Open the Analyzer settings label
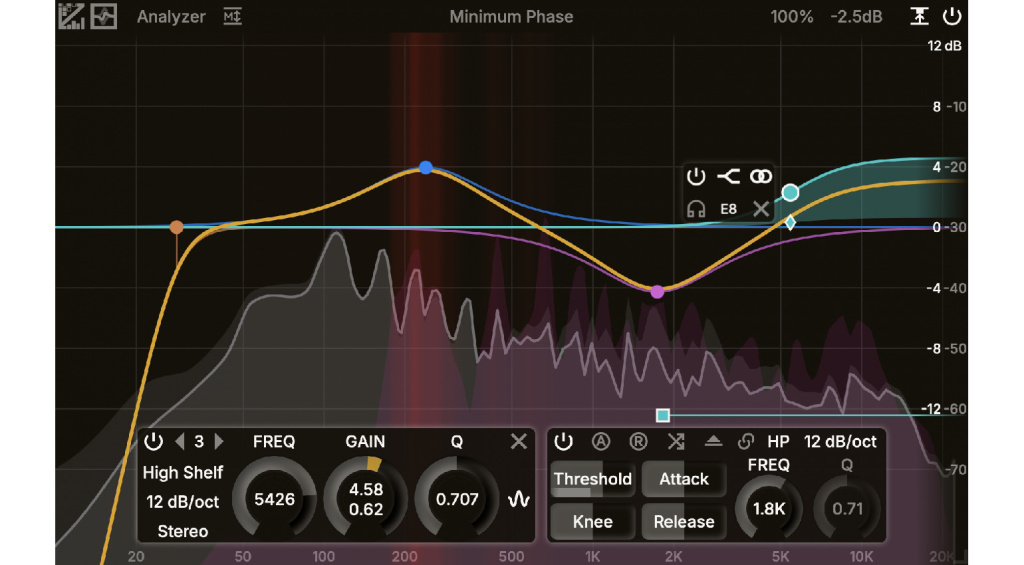The image size is (1024, 565). pos(171,17)
